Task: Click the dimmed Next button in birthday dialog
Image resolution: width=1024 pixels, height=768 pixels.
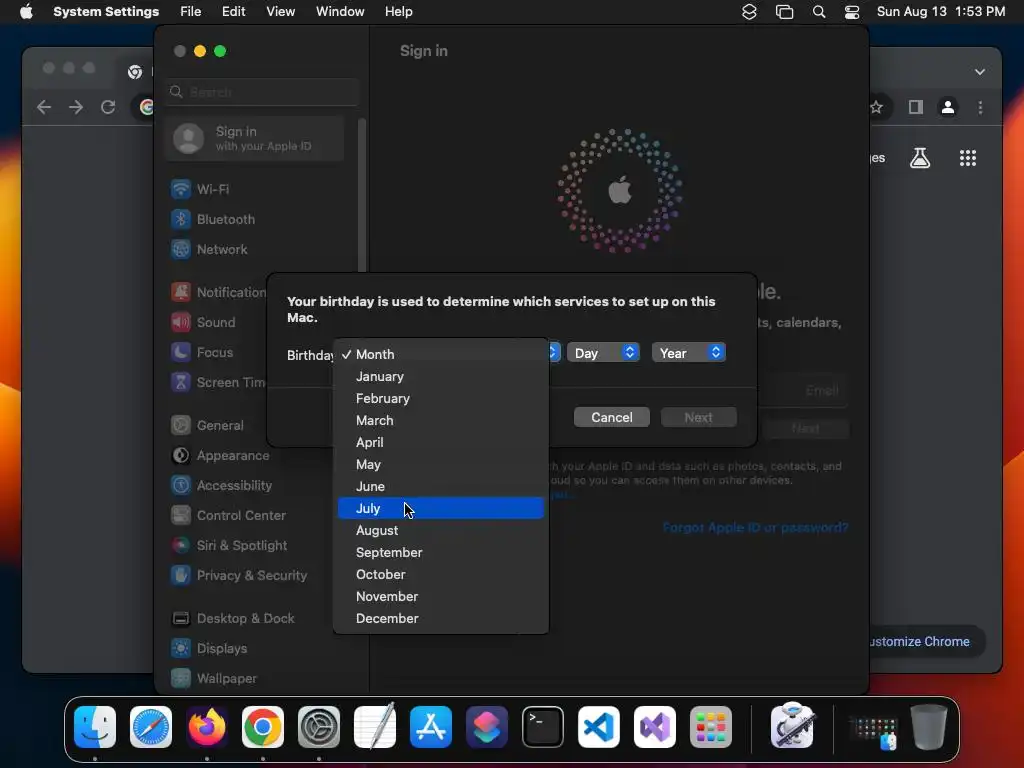Action: [698, 417]
